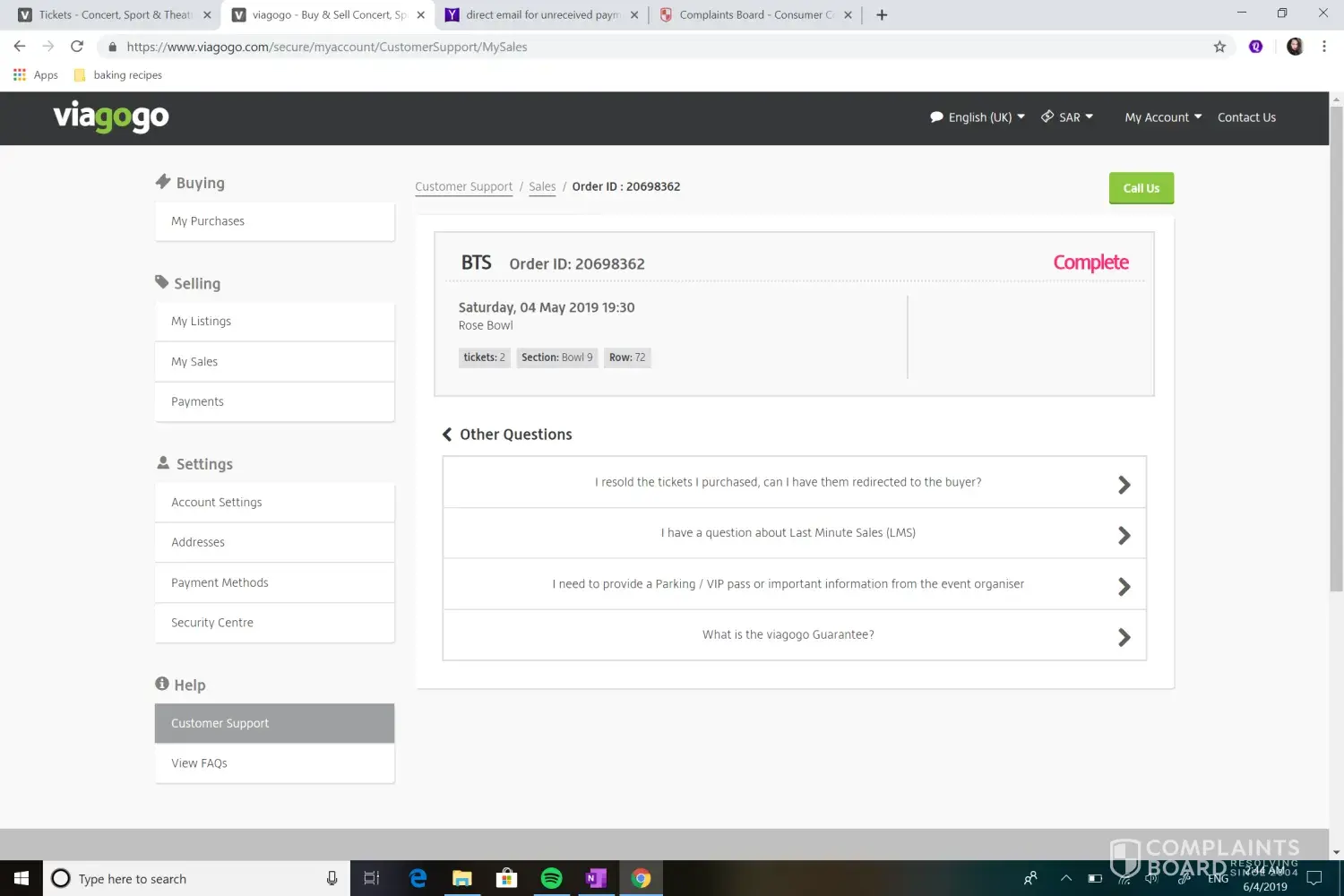1344x896 pixels.
Task: Click the Contact Us link in the header
Action: 1246,117
